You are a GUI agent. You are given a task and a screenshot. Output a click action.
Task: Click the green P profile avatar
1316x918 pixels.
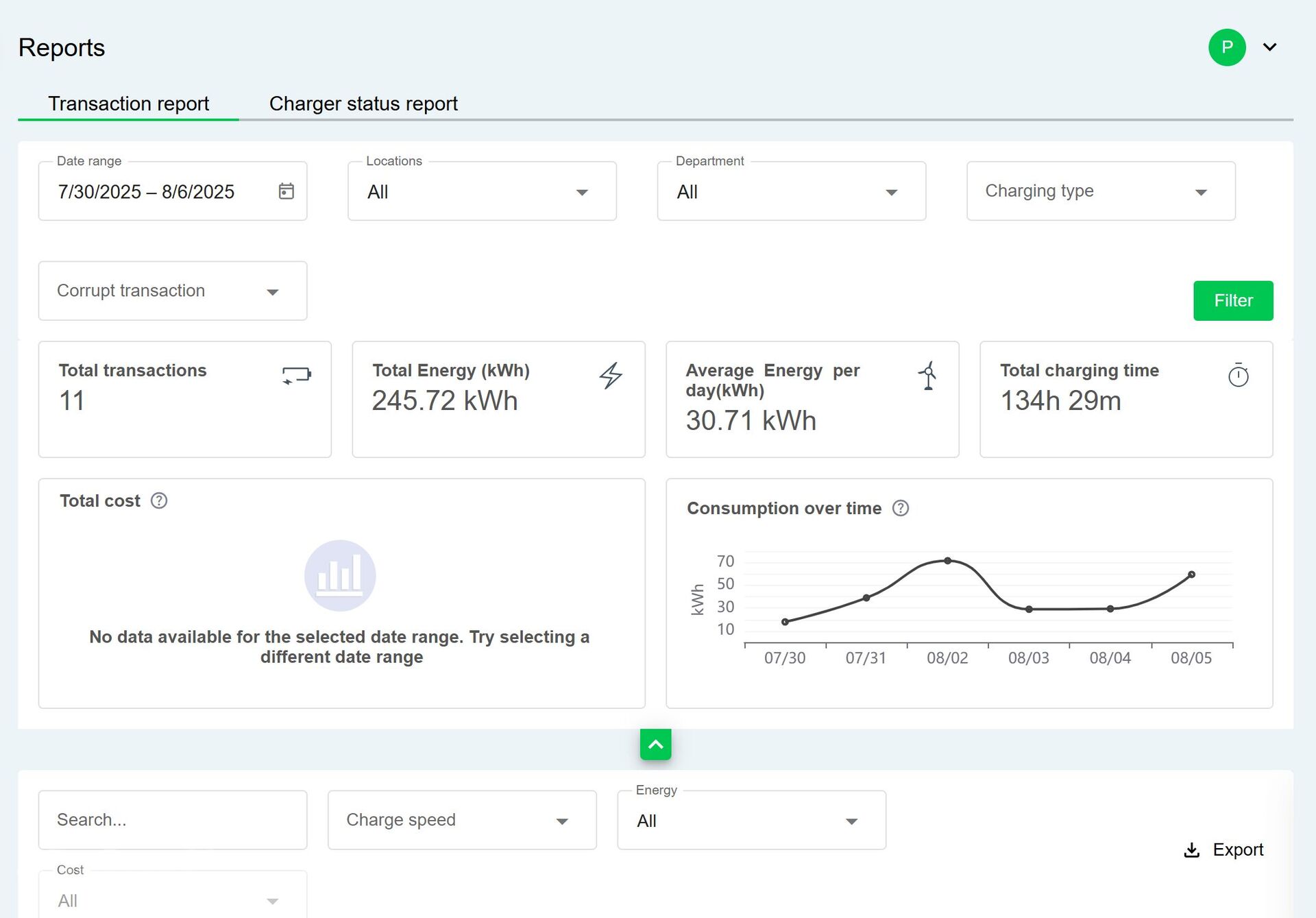[x=1227, y=47]
